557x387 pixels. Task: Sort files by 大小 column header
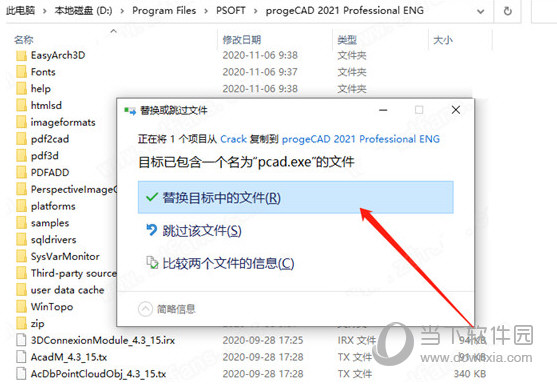[443, 39]
